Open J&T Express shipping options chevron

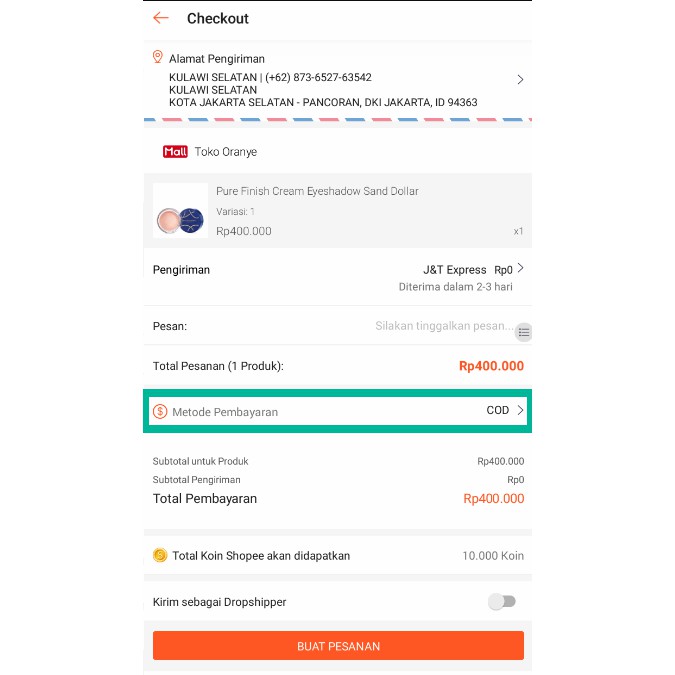[520, 269]
